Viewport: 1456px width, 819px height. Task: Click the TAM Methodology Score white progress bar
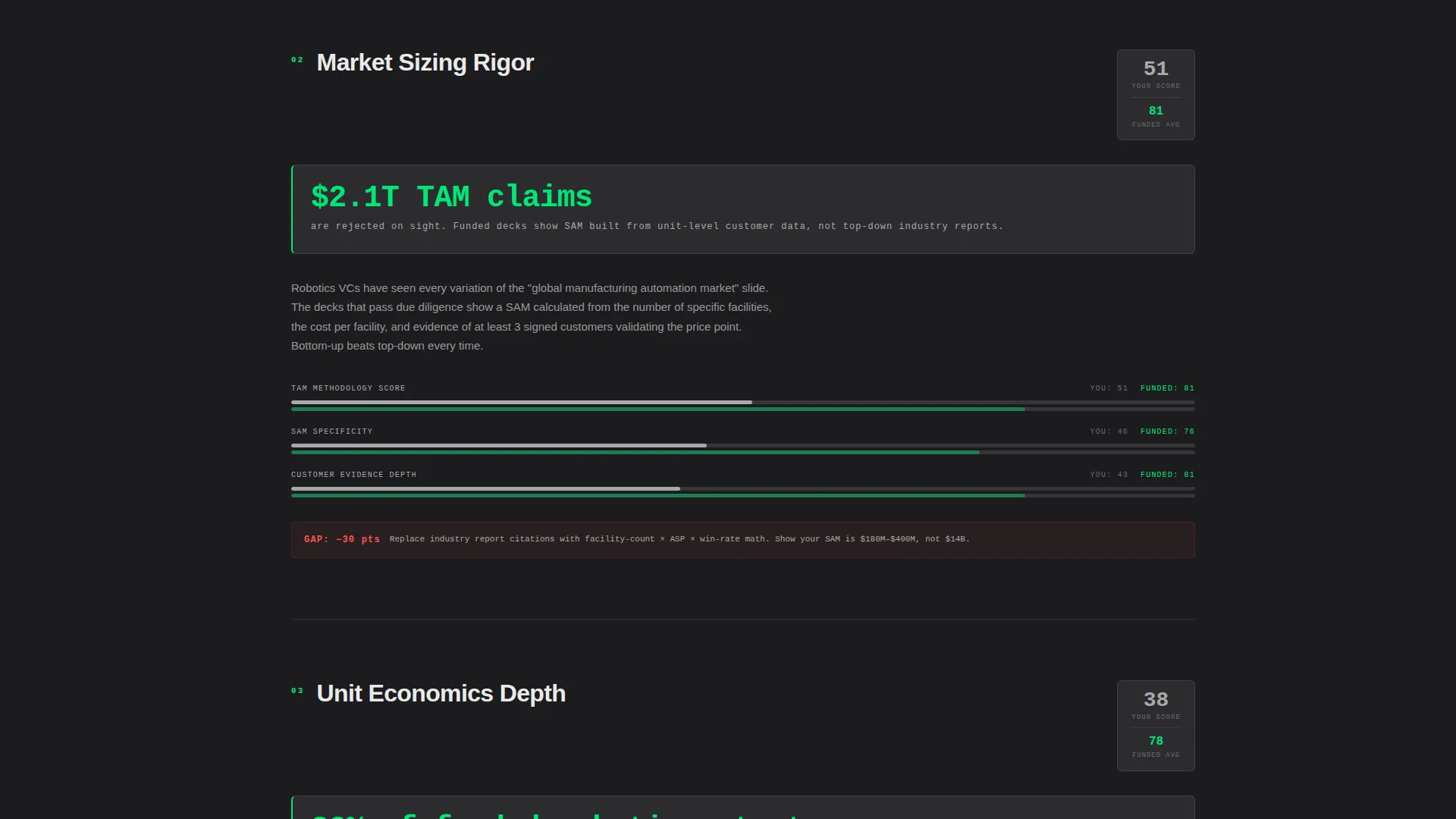click(522, 403)
